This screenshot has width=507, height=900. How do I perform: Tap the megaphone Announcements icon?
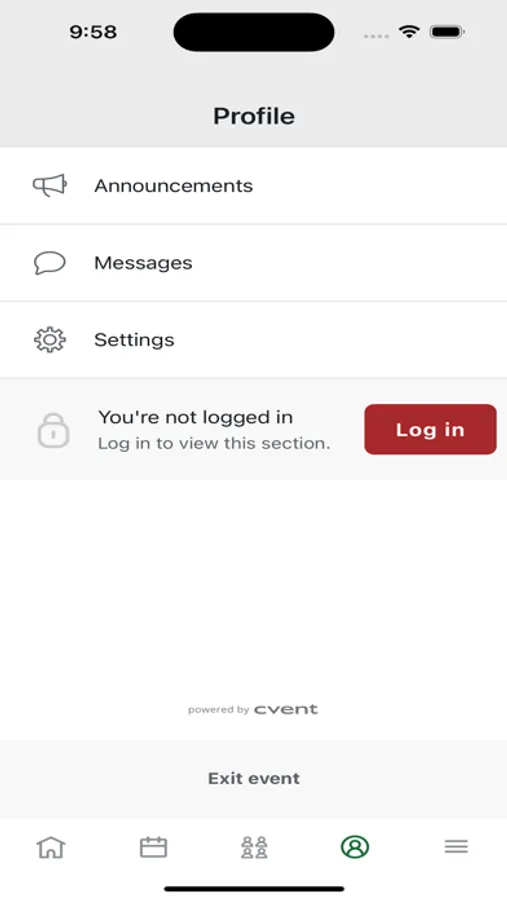coord(50,185)
